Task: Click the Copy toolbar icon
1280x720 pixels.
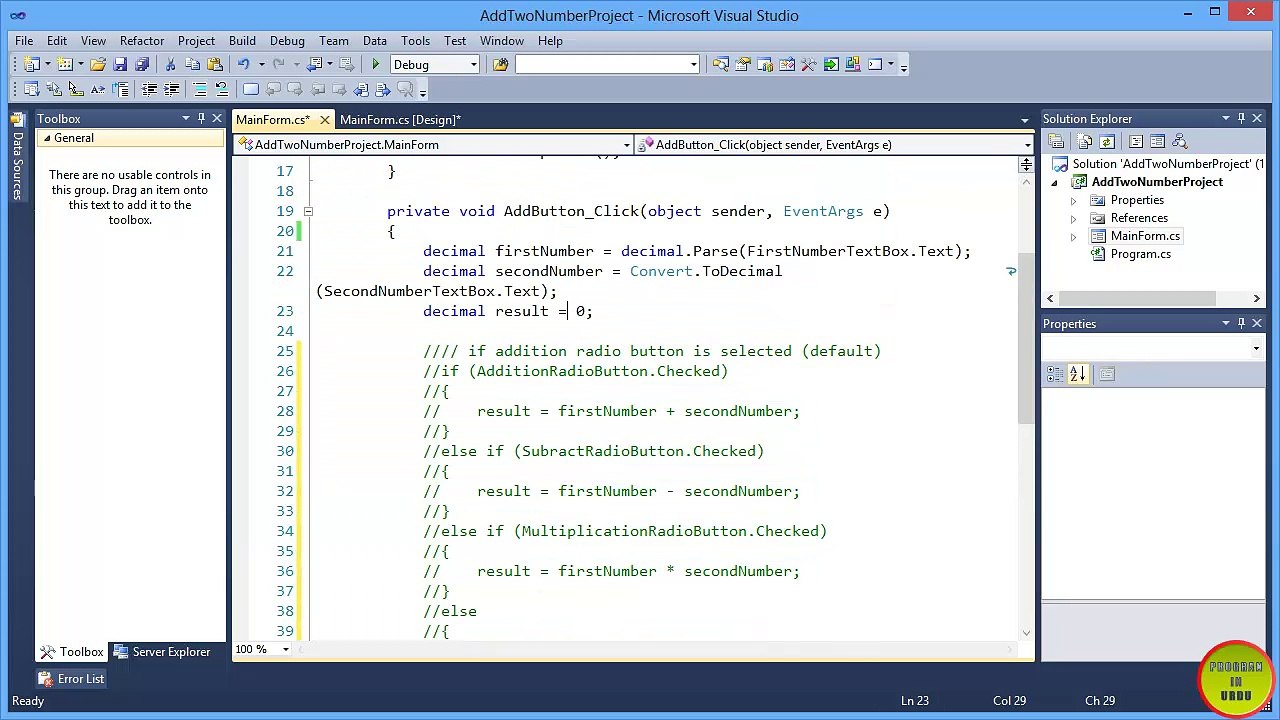Action: (192, 64)
